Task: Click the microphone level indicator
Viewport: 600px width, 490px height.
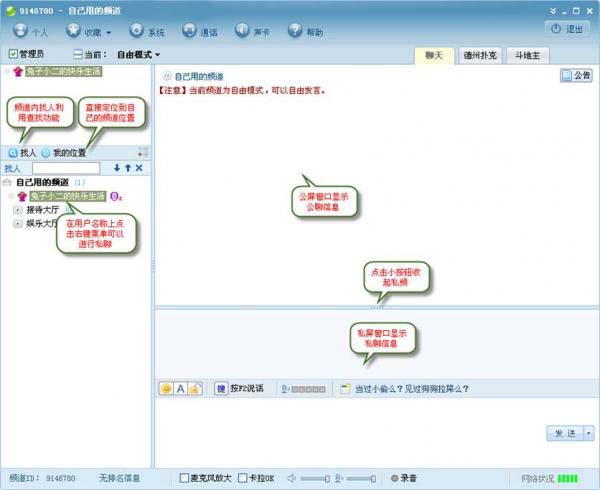Action: 304,389
